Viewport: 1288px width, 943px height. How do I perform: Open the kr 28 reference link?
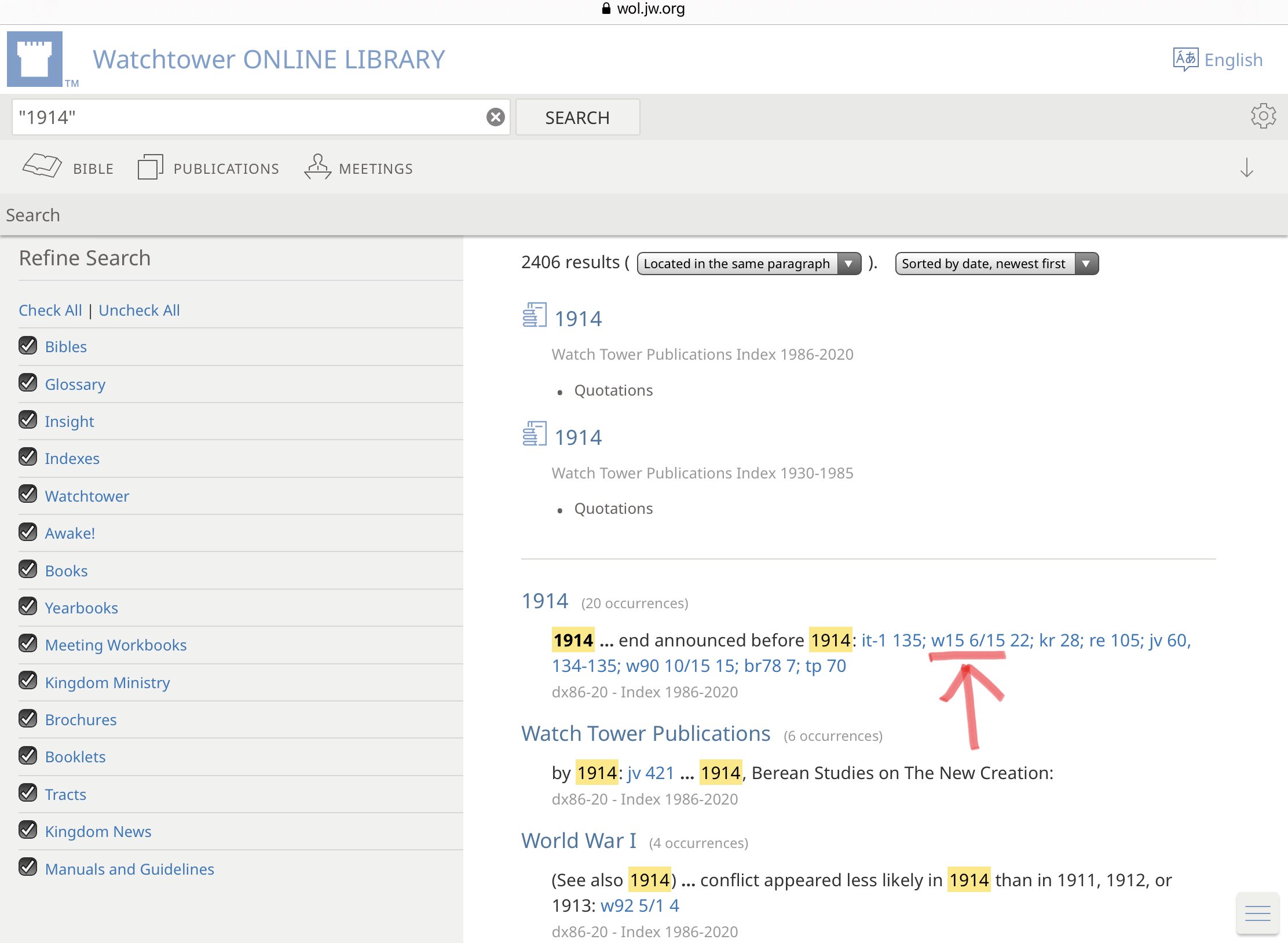(x=1059, y=640)
